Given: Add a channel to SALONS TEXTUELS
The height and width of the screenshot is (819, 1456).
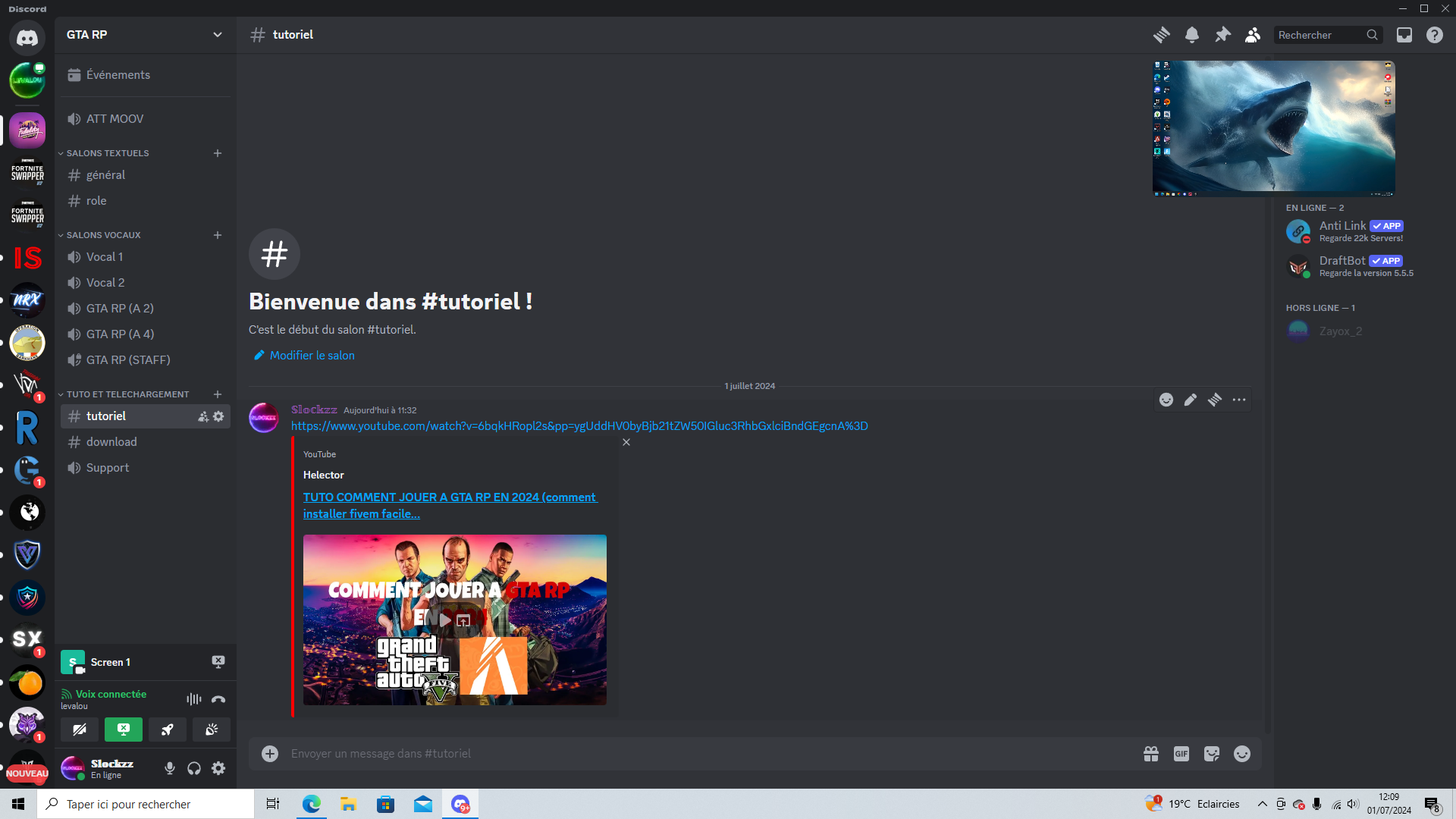Looking at the screenshot, I should pyautogui.click(x=218, y=153).
